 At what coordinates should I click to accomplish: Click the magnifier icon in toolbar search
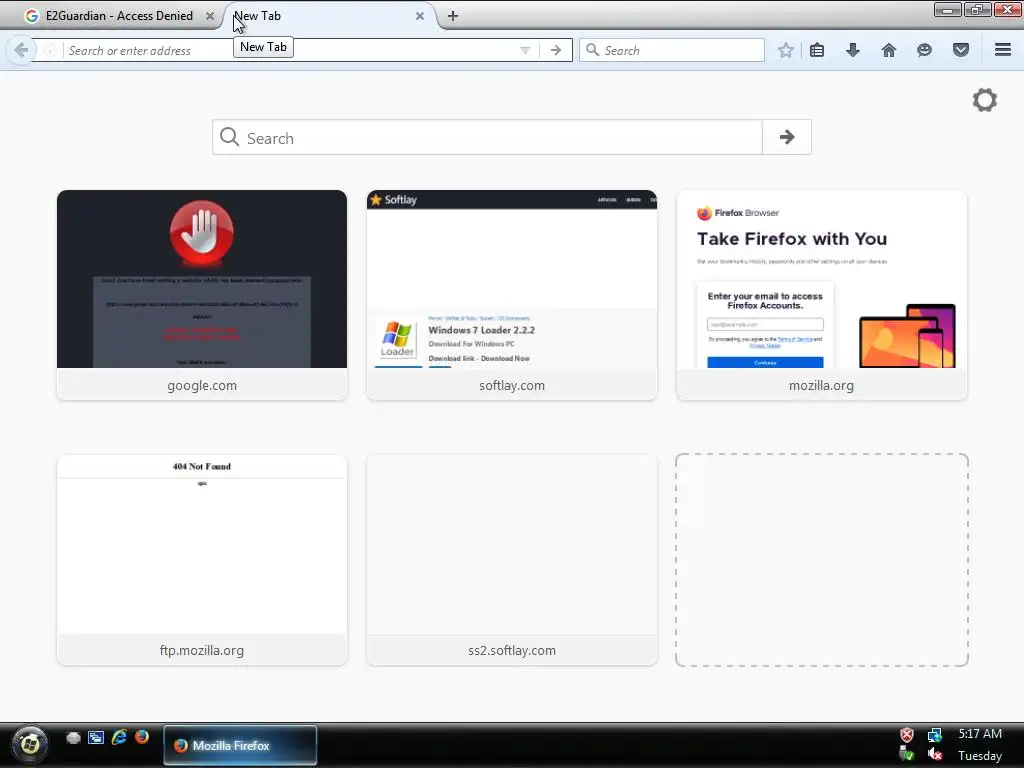pos(592,50)
